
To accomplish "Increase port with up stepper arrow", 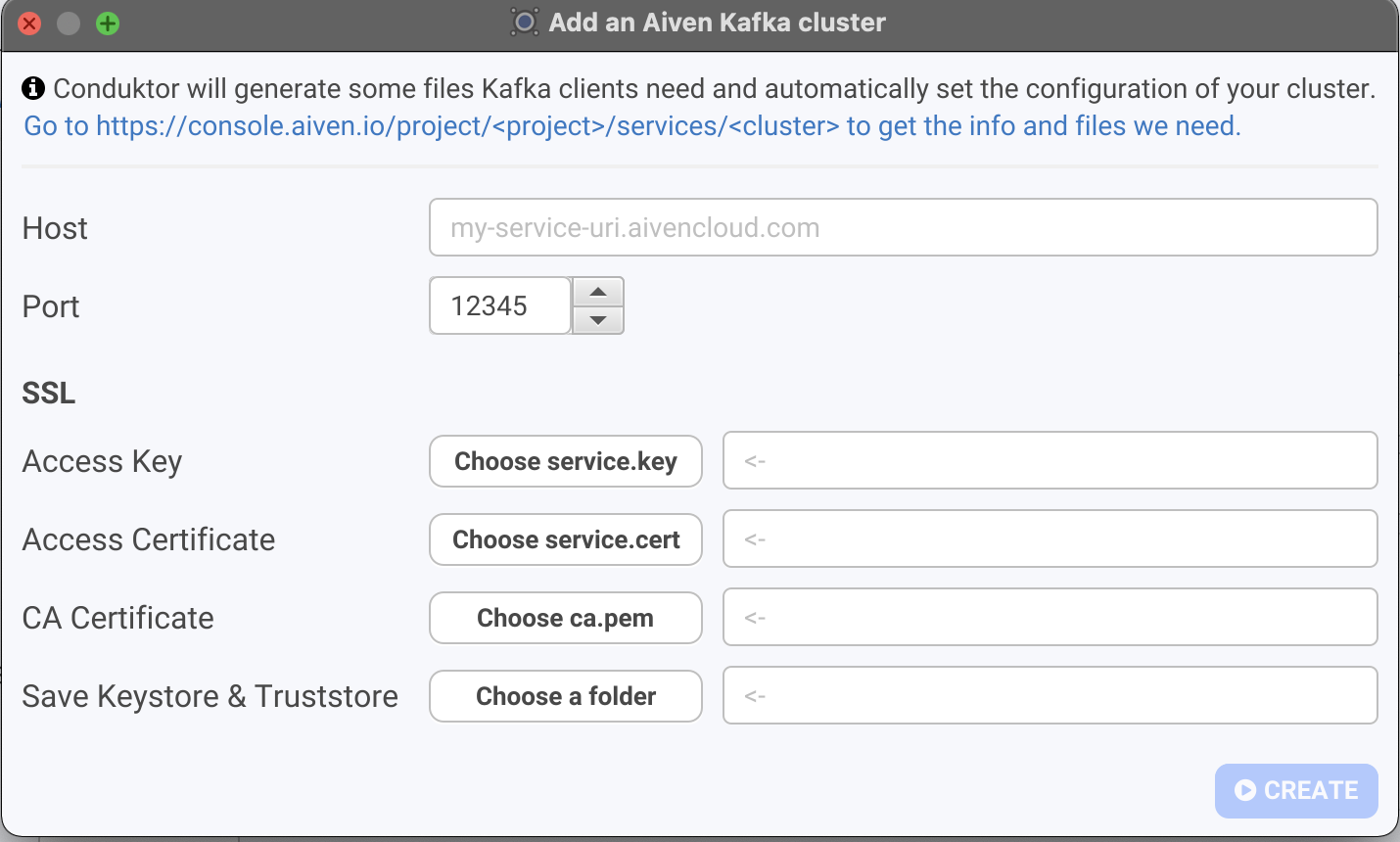I will pyautogui.click(x=598, y=292).
